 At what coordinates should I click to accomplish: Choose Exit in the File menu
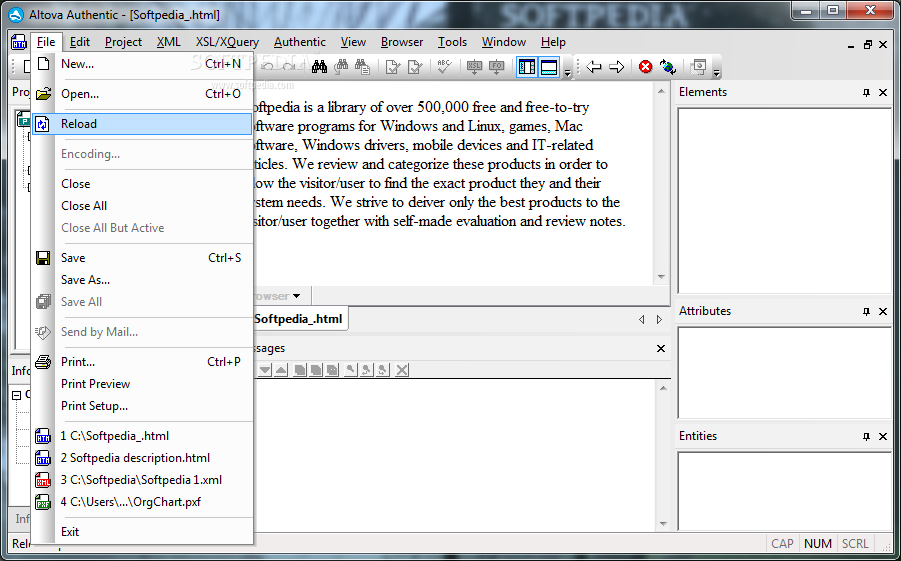(x=142, y=532)
